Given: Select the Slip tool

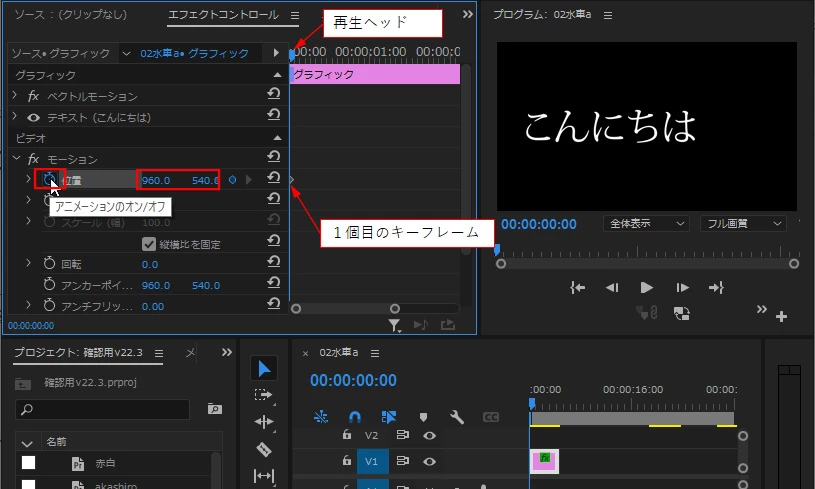Looking at the screenshot, I should coord(264,475).
